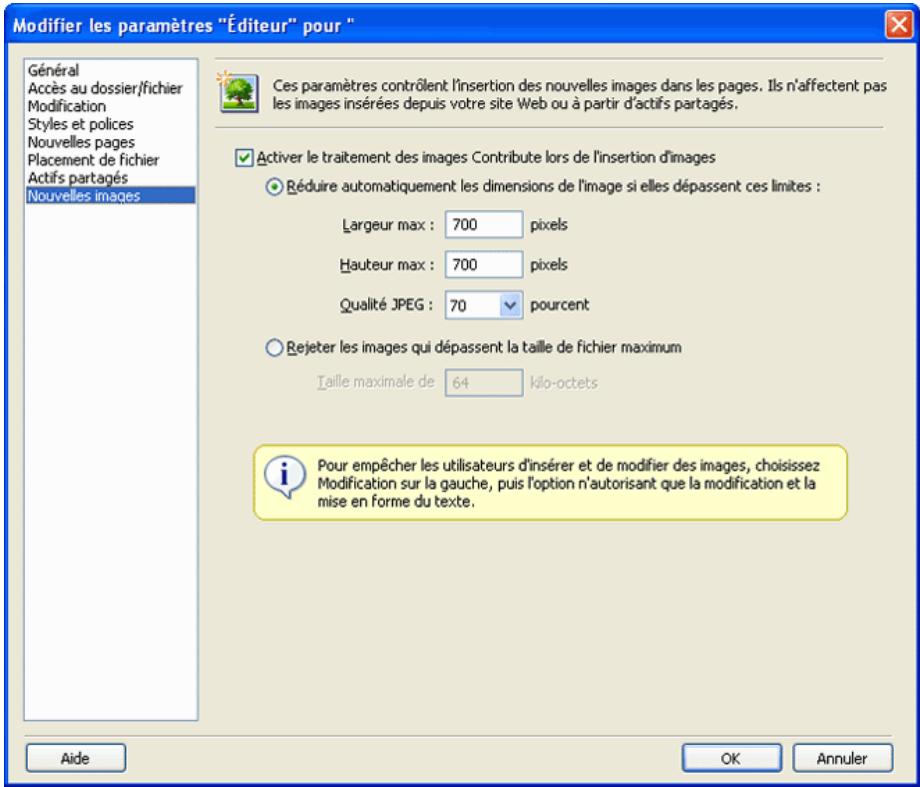Click the Aide button

coord(76,758)
